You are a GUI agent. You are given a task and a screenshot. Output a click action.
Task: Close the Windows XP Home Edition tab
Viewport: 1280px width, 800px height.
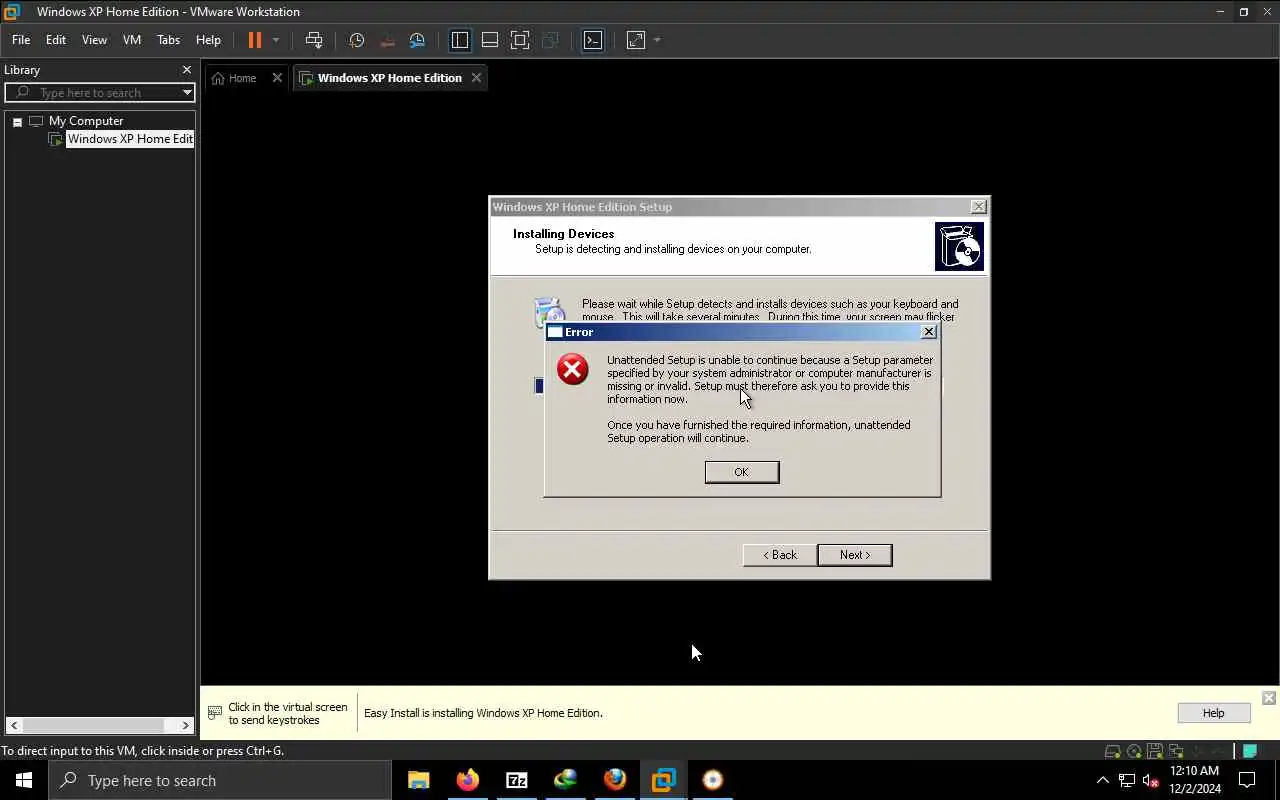476,78
